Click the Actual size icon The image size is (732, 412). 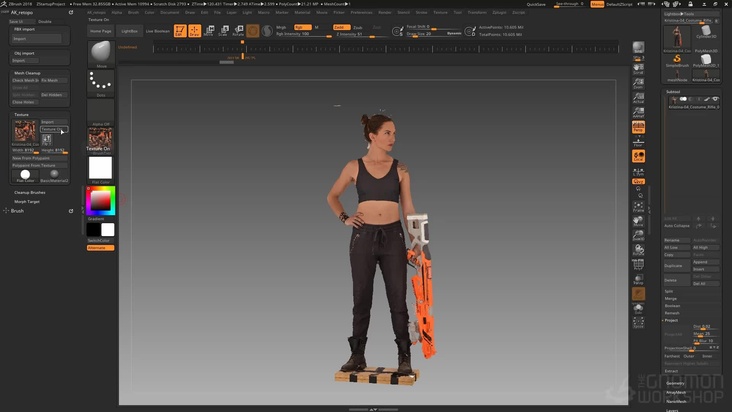[x=638, y=98]
